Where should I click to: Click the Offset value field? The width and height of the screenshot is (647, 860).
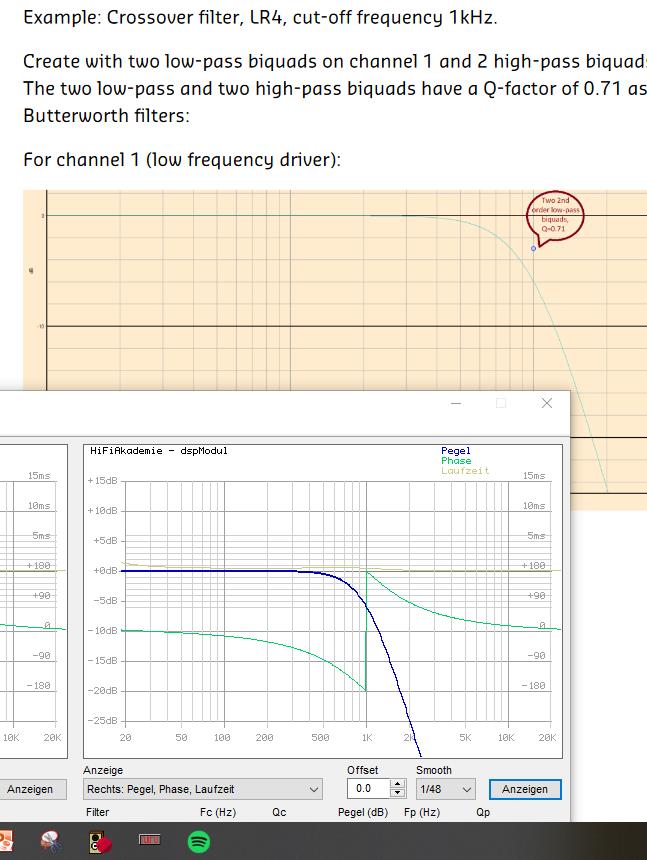tap(368, 789)
